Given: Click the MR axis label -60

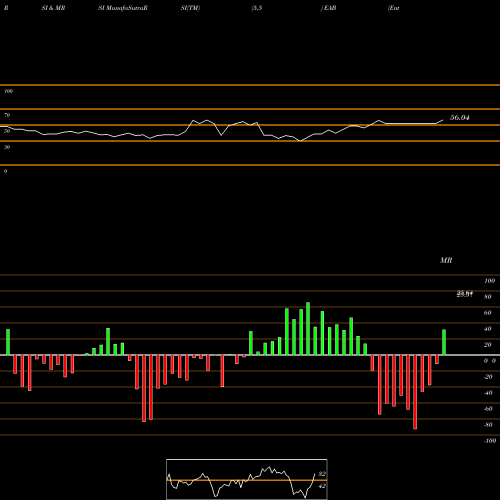Looking at the screenshot, I should 488,409.
